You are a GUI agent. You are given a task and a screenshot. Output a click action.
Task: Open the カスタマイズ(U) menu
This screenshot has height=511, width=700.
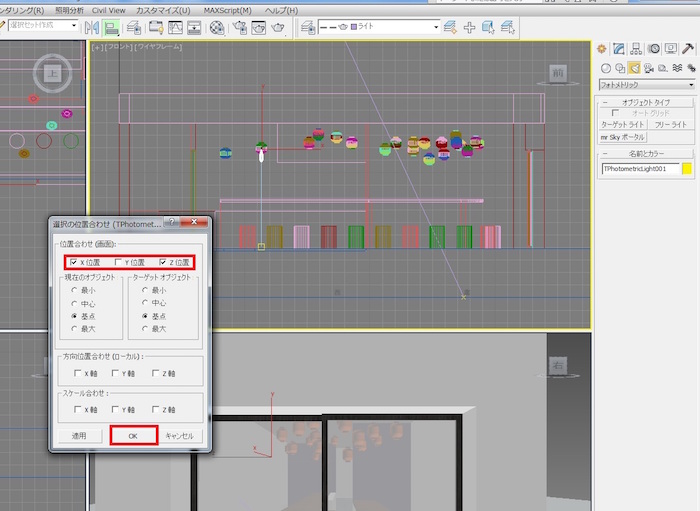click(x=163, y=9)
